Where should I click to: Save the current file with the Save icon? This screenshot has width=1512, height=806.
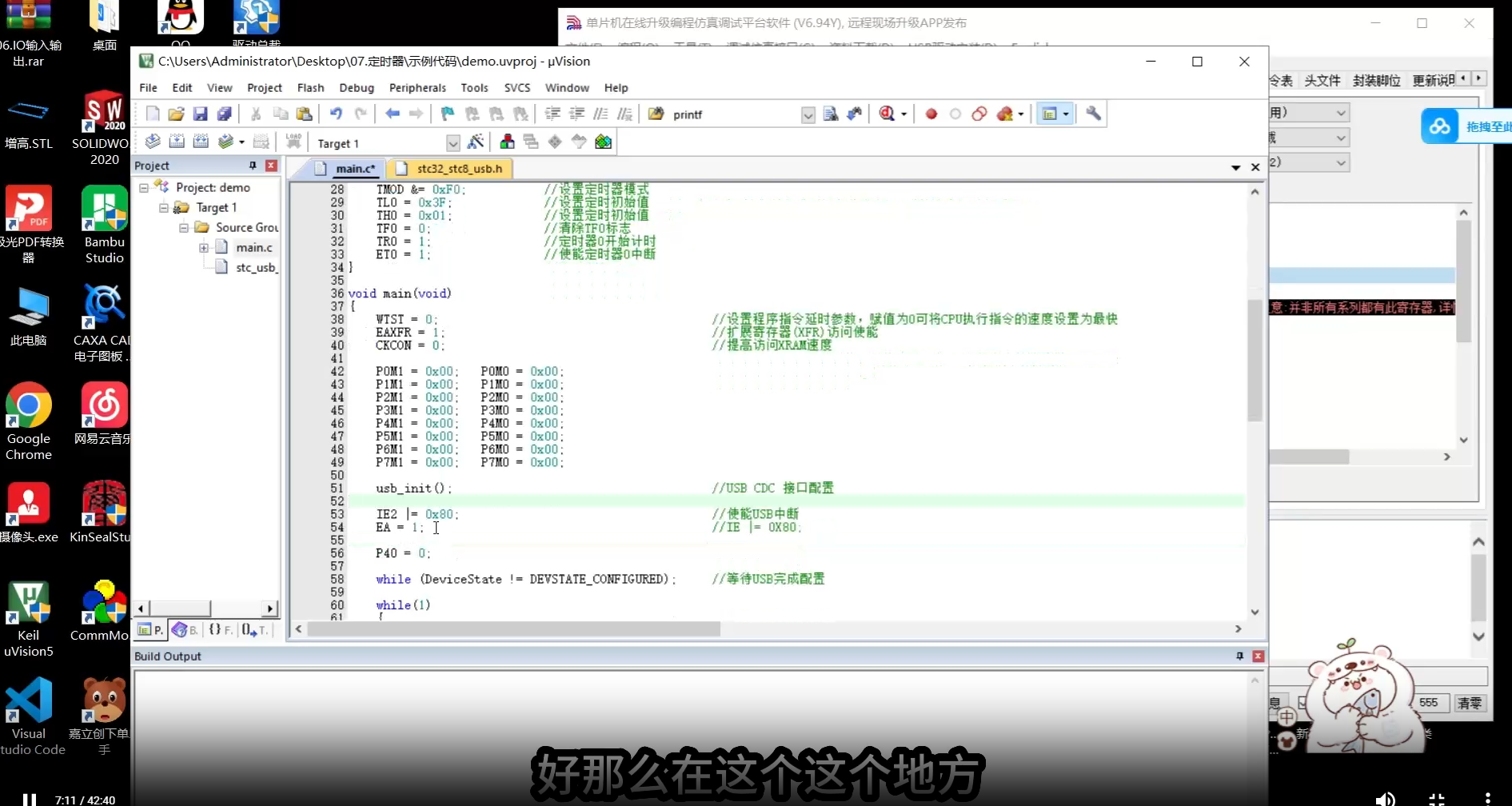(x=201, y=114)
